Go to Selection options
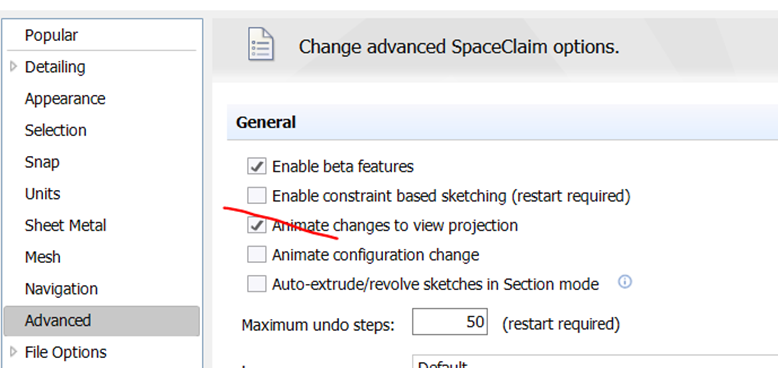The width and height of the screenshot is (778, 368). point(56,130)
